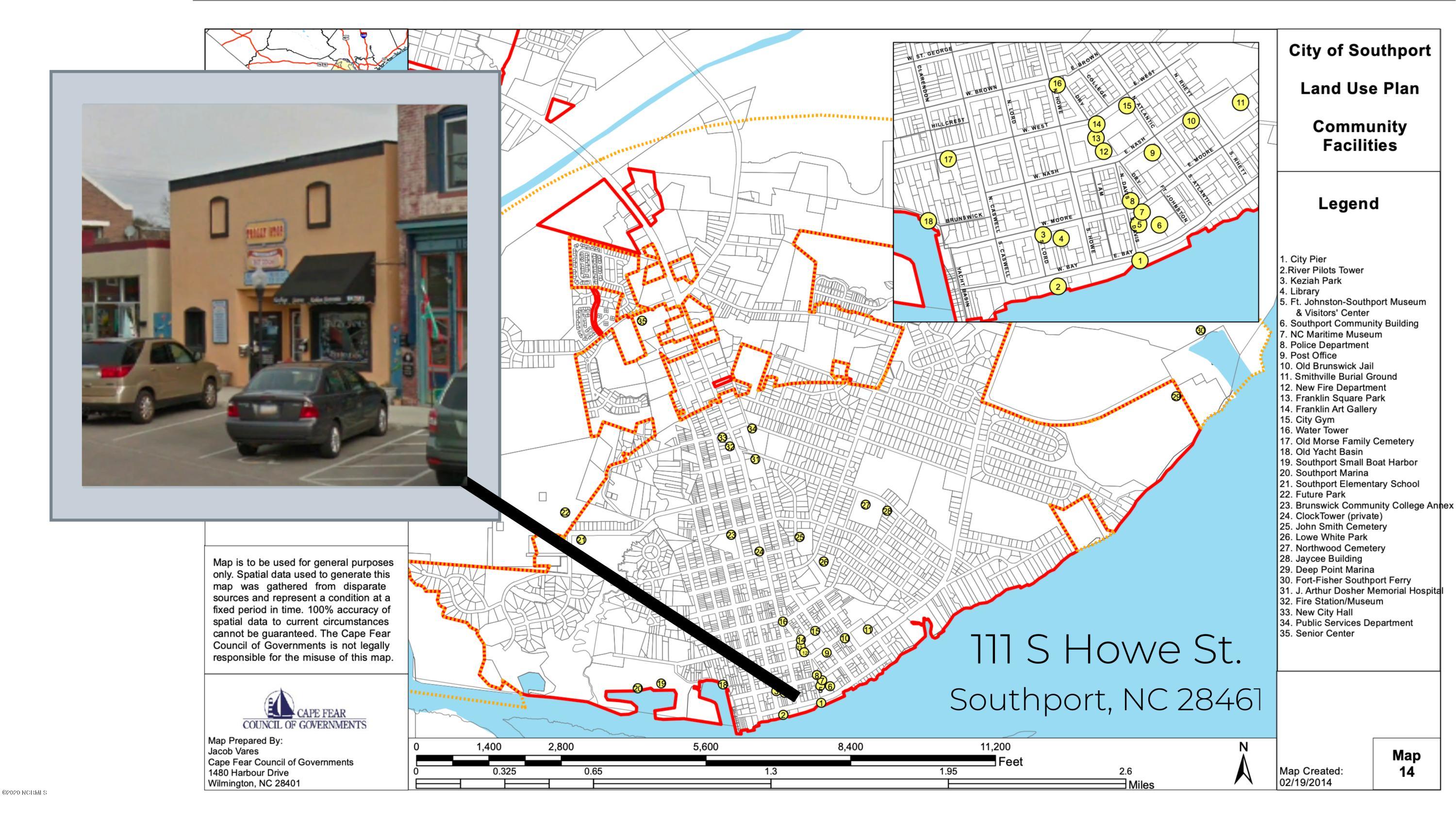Click the City of Southport title
This screenshot has height=819, width=1456.
1359,50
